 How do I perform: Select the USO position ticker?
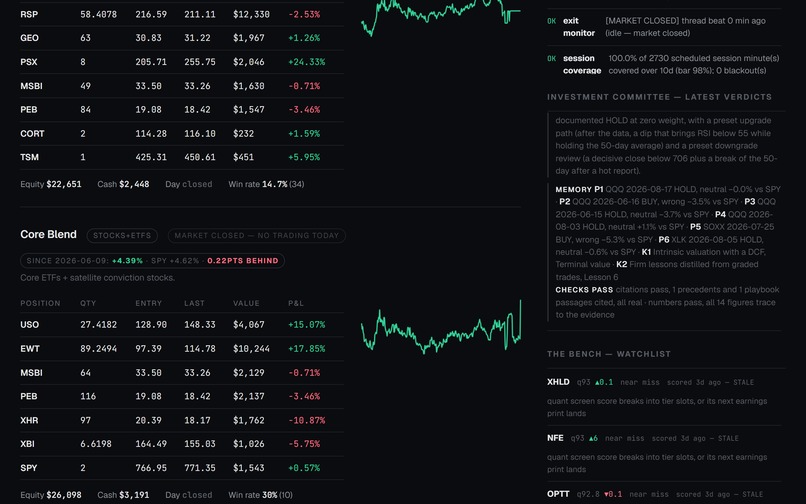[29, 325]
